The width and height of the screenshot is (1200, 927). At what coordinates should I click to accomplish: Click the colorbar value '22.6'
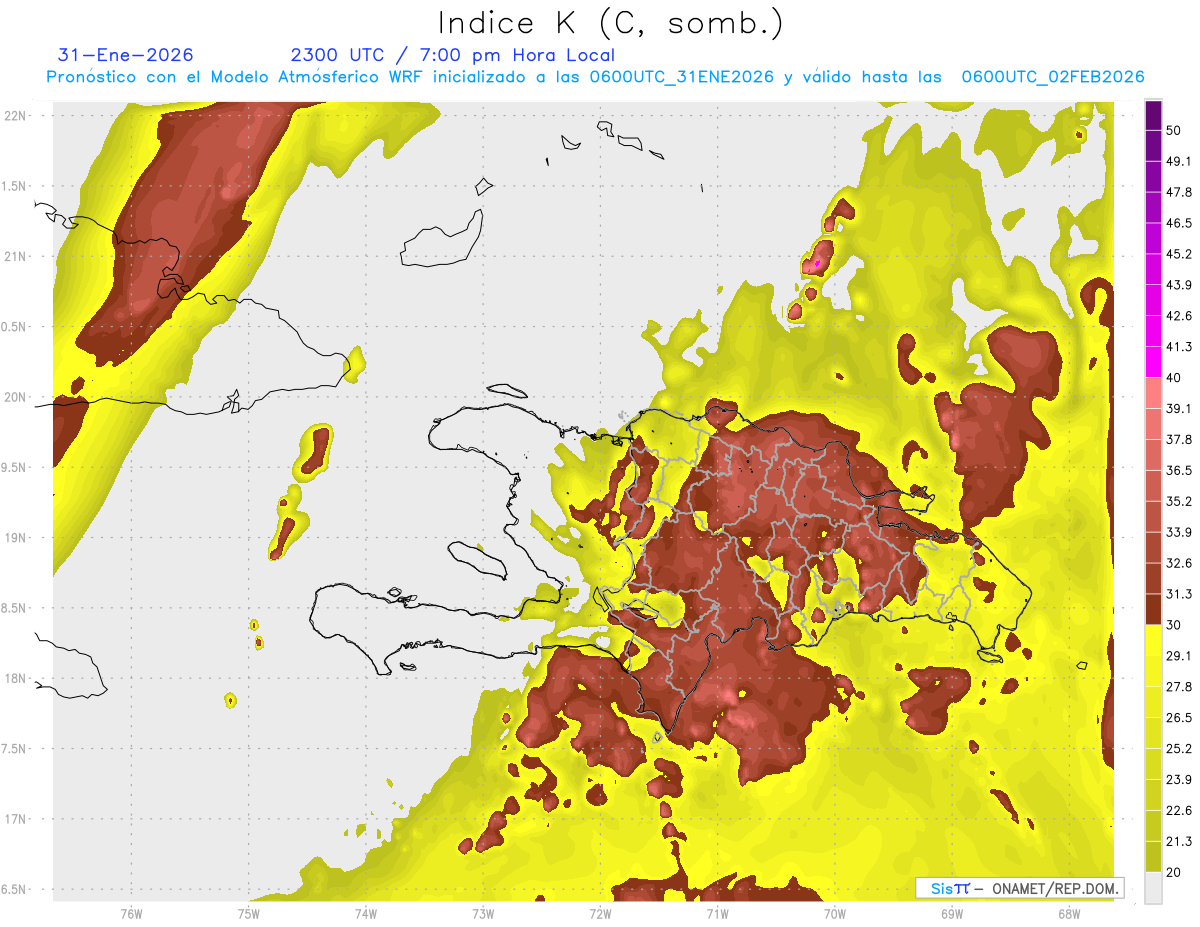tap(1179, 810)
